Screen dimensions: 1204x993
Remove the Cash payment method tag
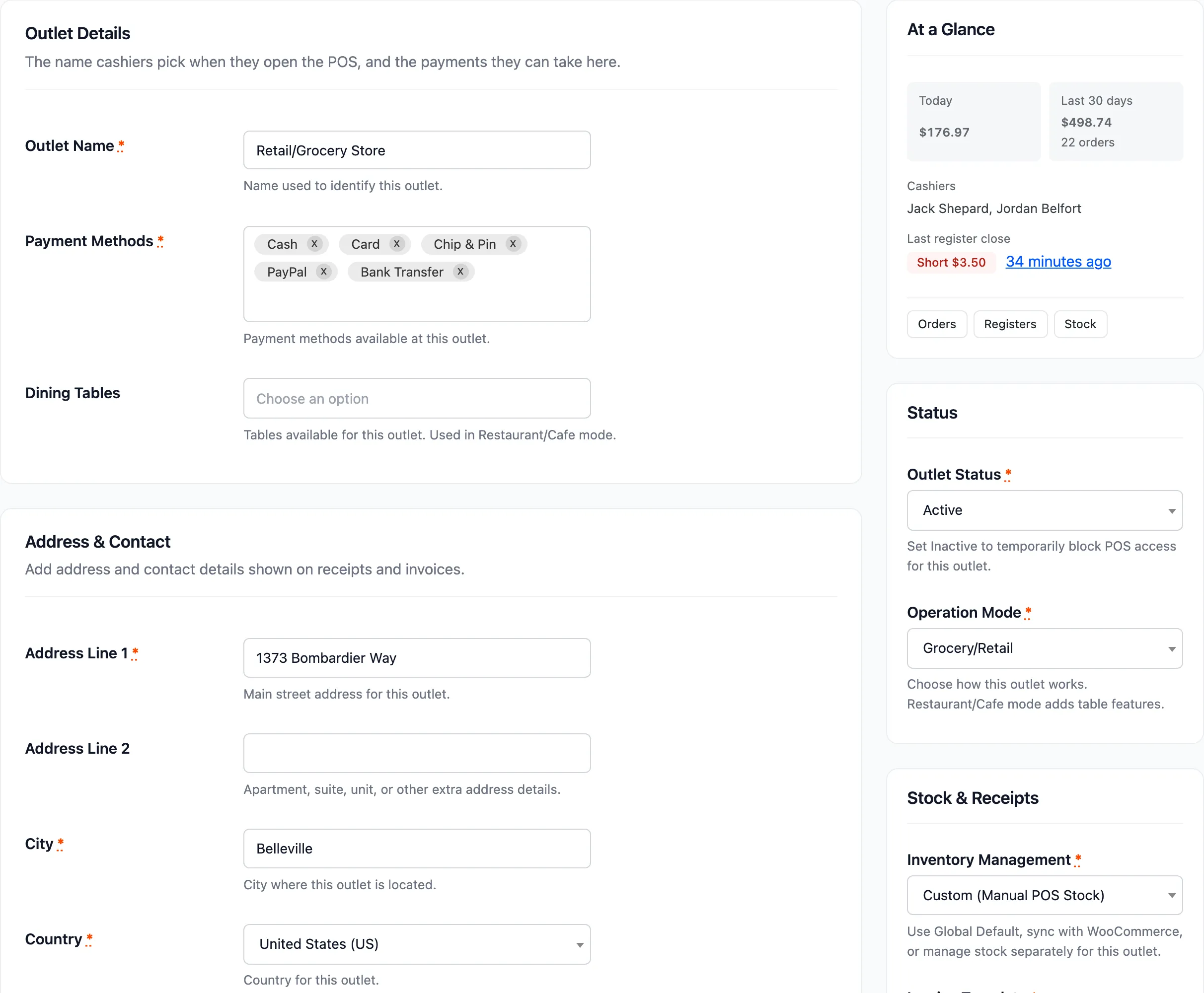click(x=314, y=244)
